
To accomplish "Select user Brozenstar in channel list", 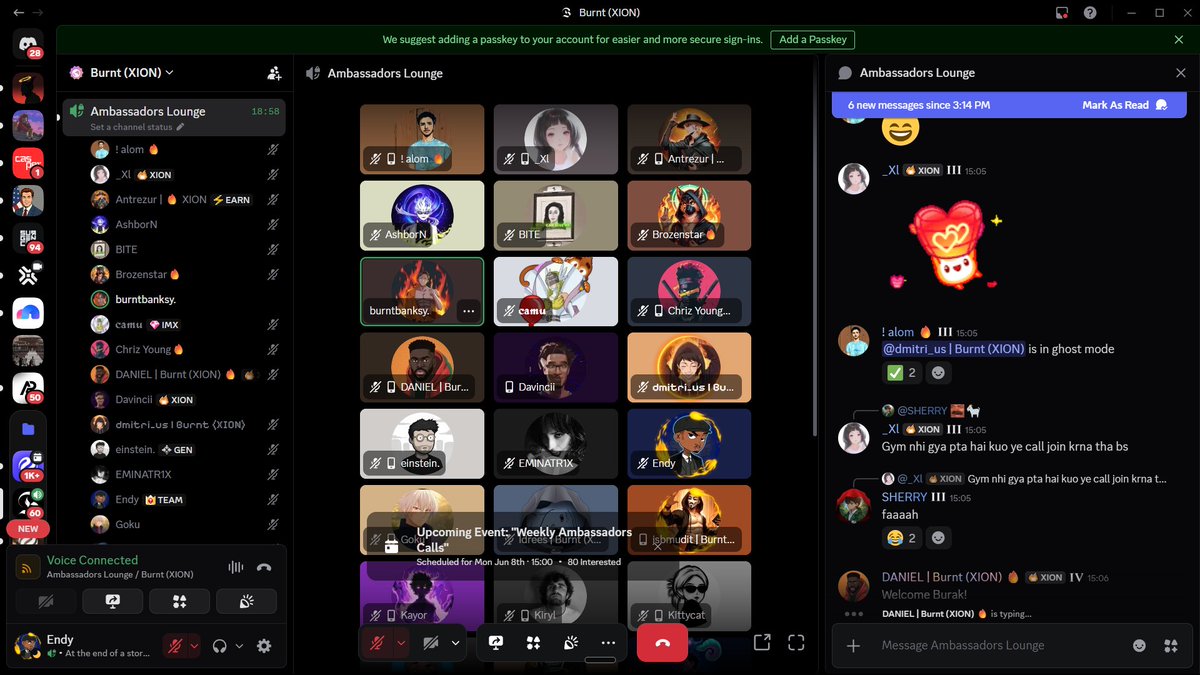I will click(x=185, y=274).
